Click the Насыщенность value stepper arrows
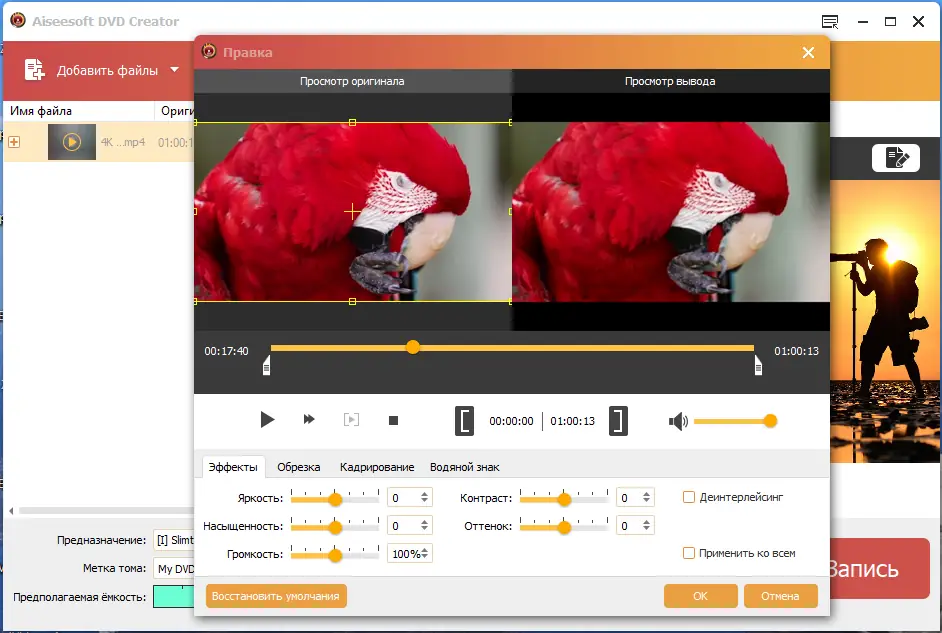This screenshot has width=942, height=633. coord(424,525)
